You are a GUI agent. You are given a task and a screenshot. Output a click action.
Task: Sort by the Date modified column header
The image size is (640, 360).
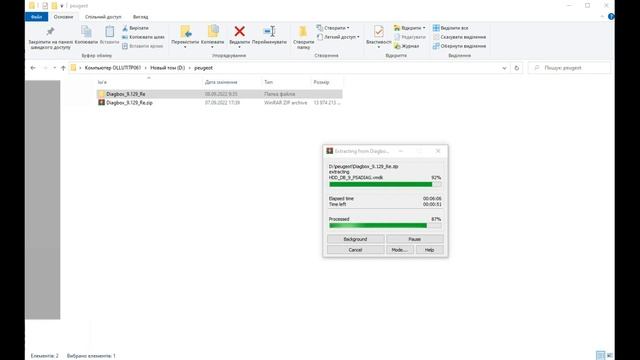(x=231, y=82)
